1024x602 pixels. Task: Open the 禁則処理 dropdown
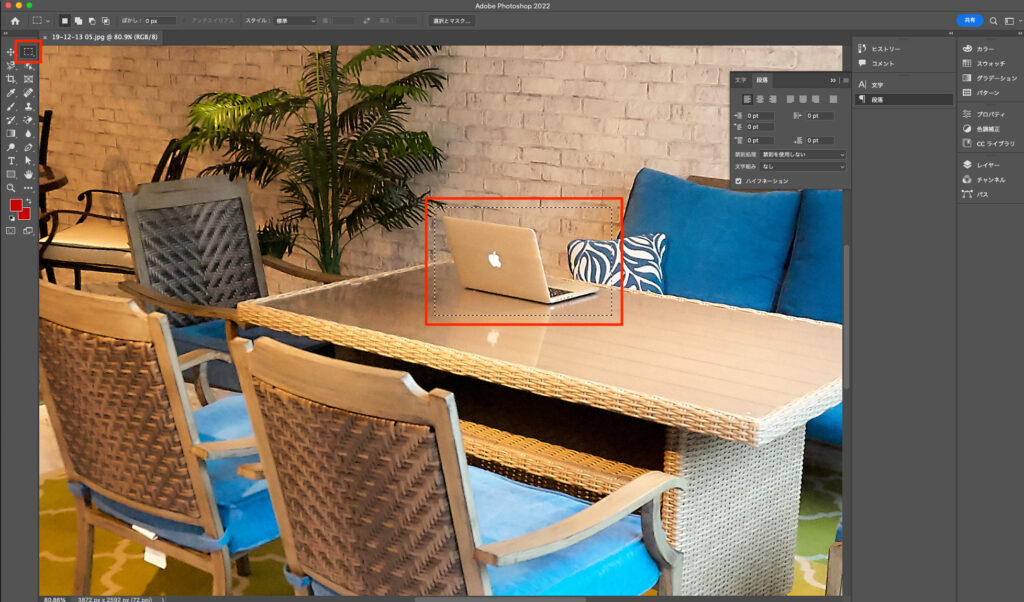pos(803,155)
